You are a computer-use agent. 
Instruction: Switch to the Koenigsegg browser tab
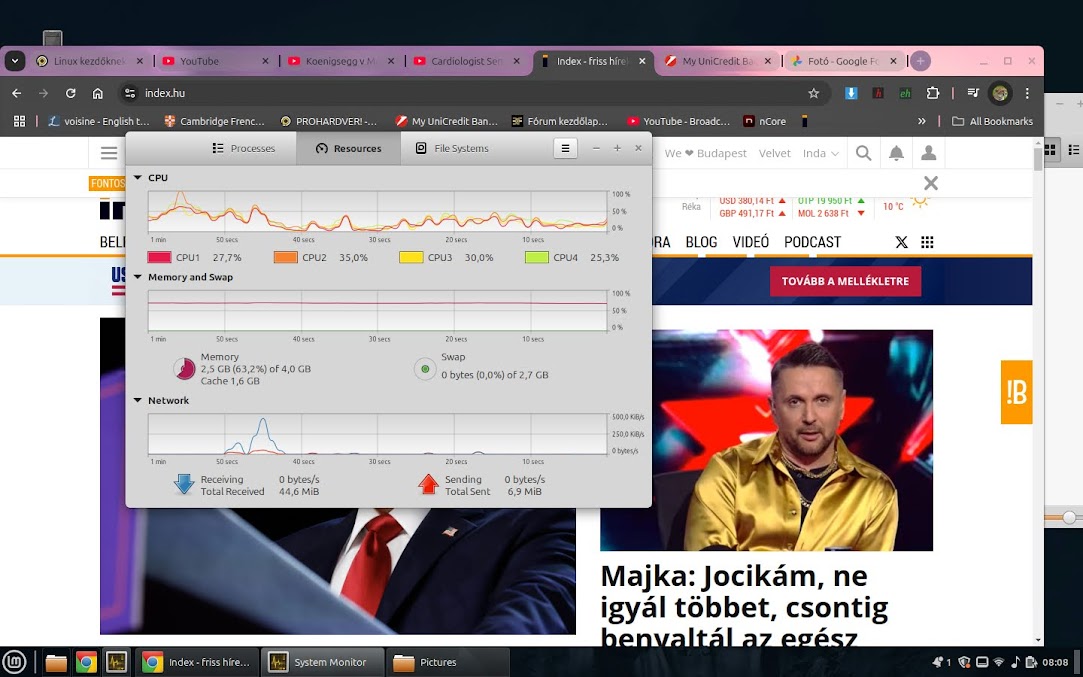(x=341, y=61)
